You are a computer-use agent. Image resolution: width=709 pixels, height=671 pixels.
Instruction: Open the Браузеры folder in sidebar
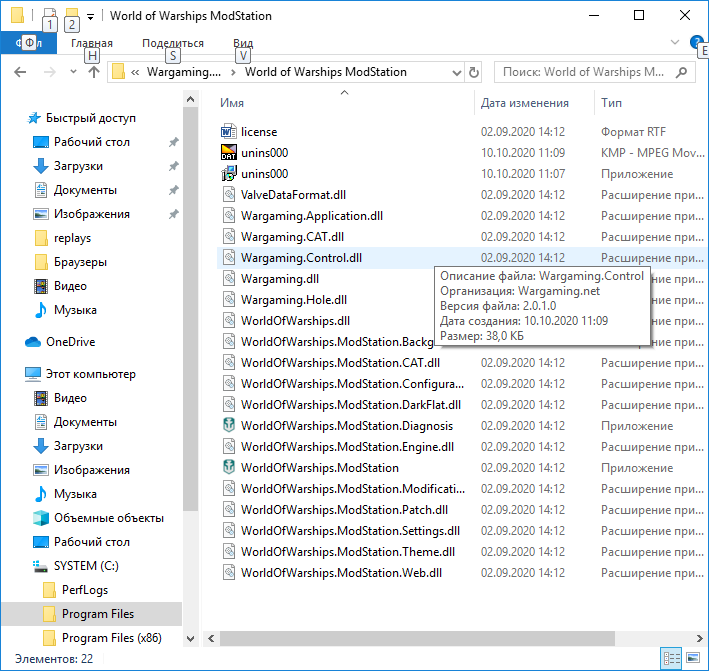click(x=80, y=262)
